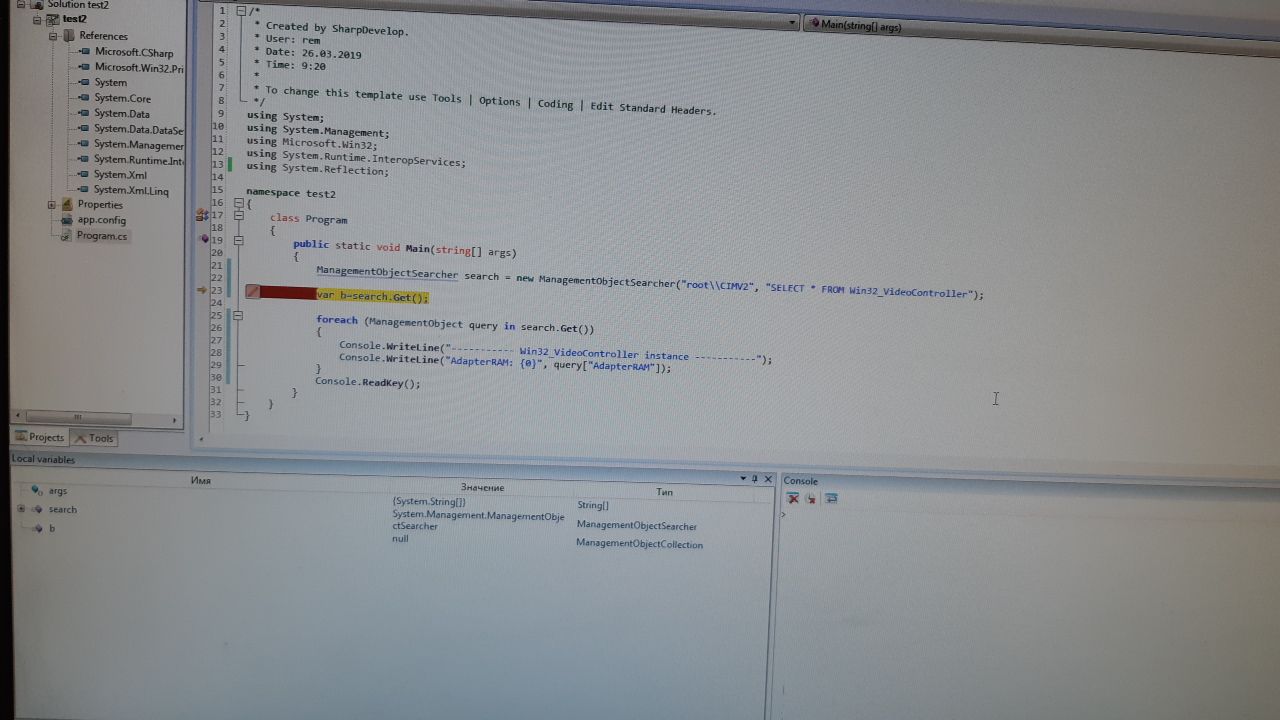This screenshot has height=720, width=1280.
Task: Click the class marker icon on line 17
Action: coord(202,215)
